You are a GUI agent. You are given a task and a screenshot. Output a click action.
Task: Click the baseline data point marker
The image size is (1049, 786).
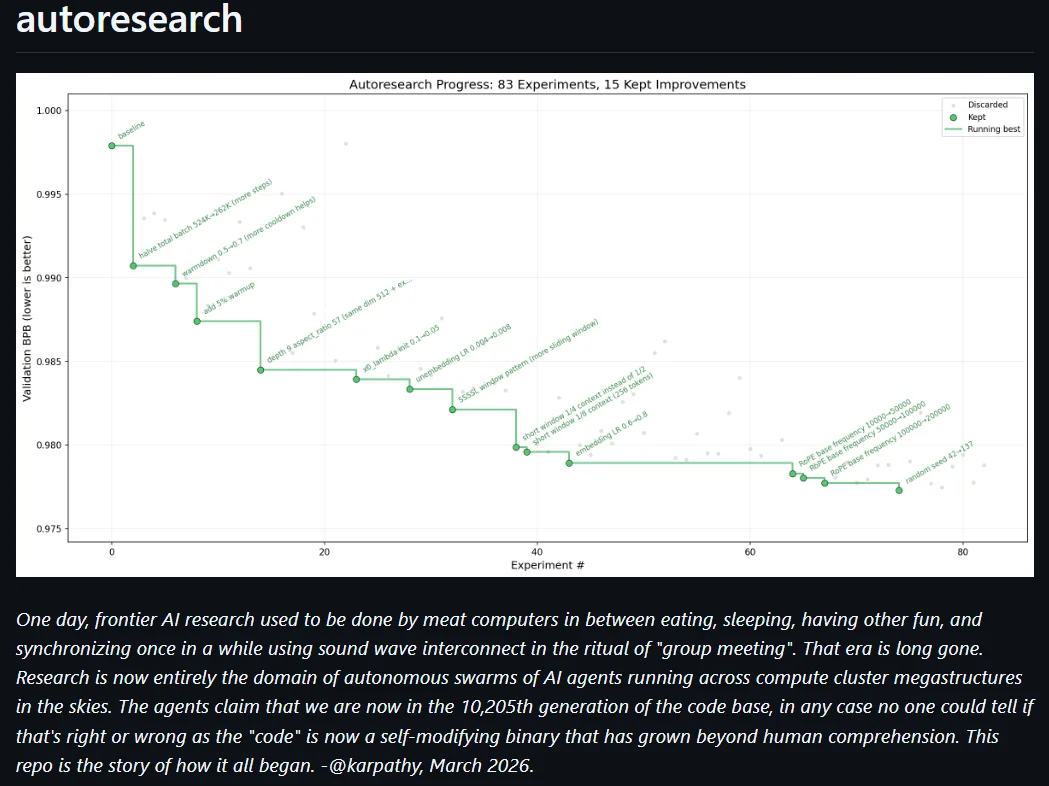tap(112, 146)
